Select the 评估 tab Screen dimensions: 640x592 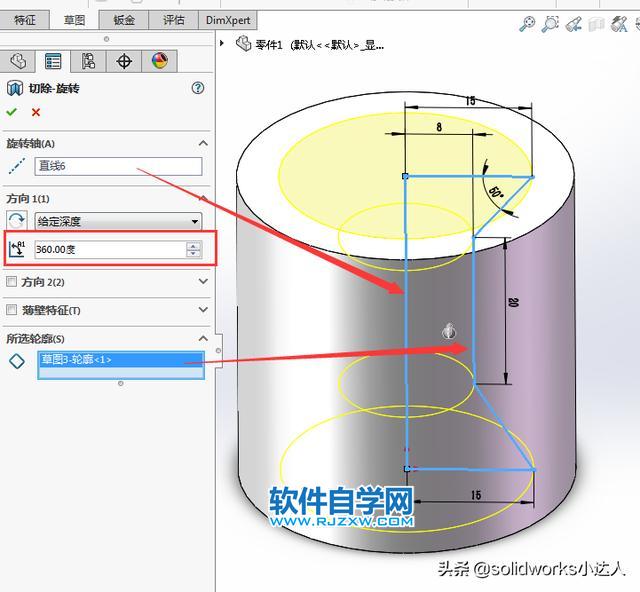(173, 20)
